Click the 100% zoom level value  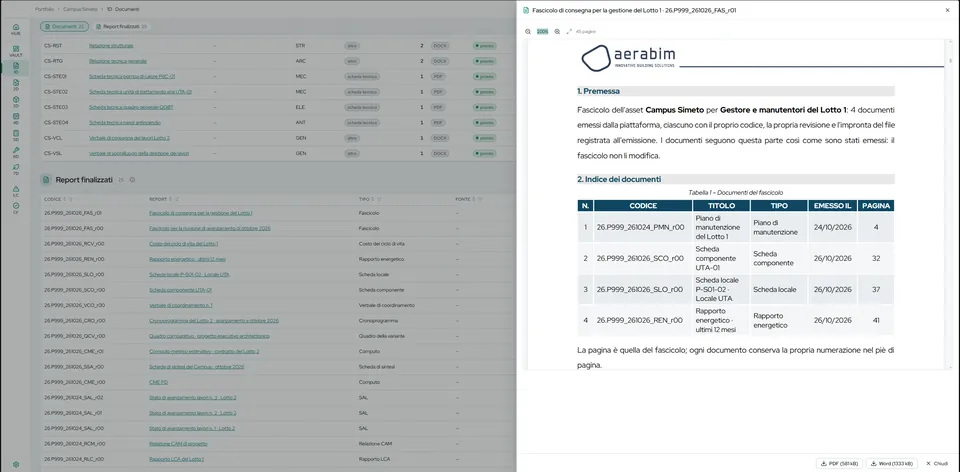click(542, 31)
